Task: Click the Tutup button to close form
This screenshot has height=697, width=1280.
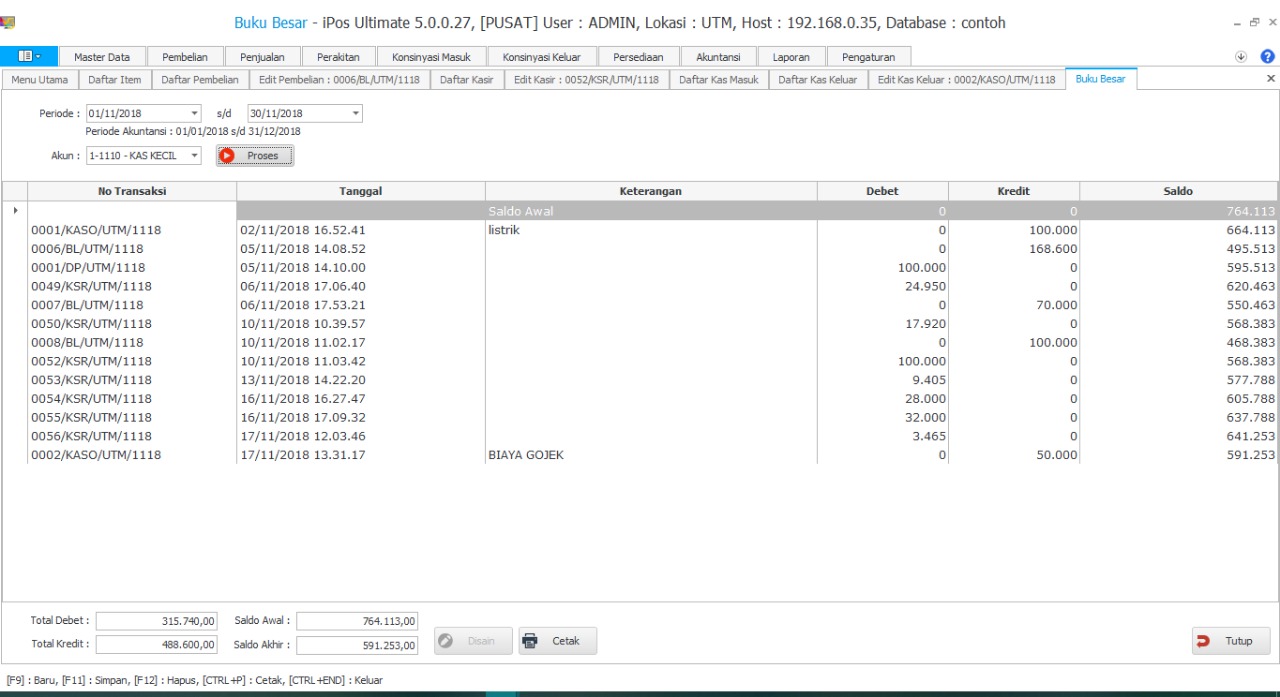Action: pos(1230,641)
